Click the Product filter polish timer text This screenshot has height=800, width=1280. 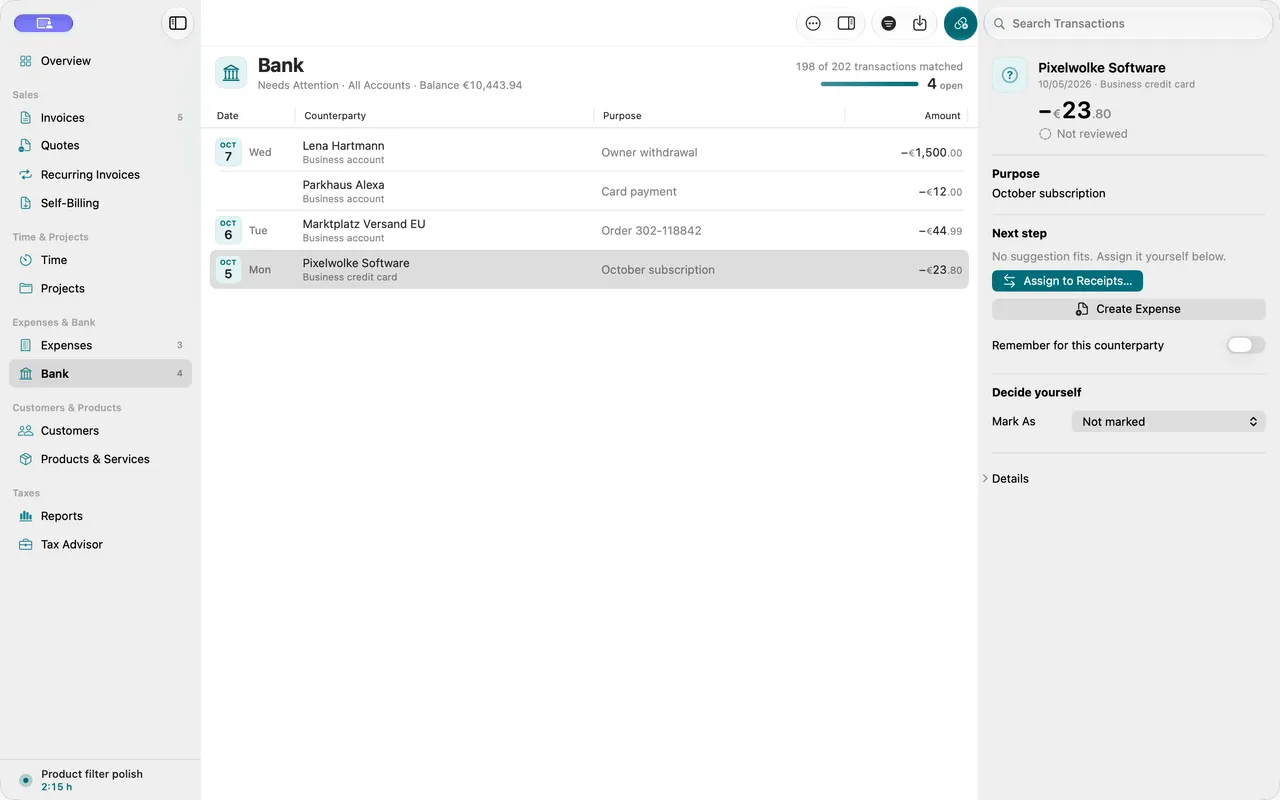pos(92,774)
